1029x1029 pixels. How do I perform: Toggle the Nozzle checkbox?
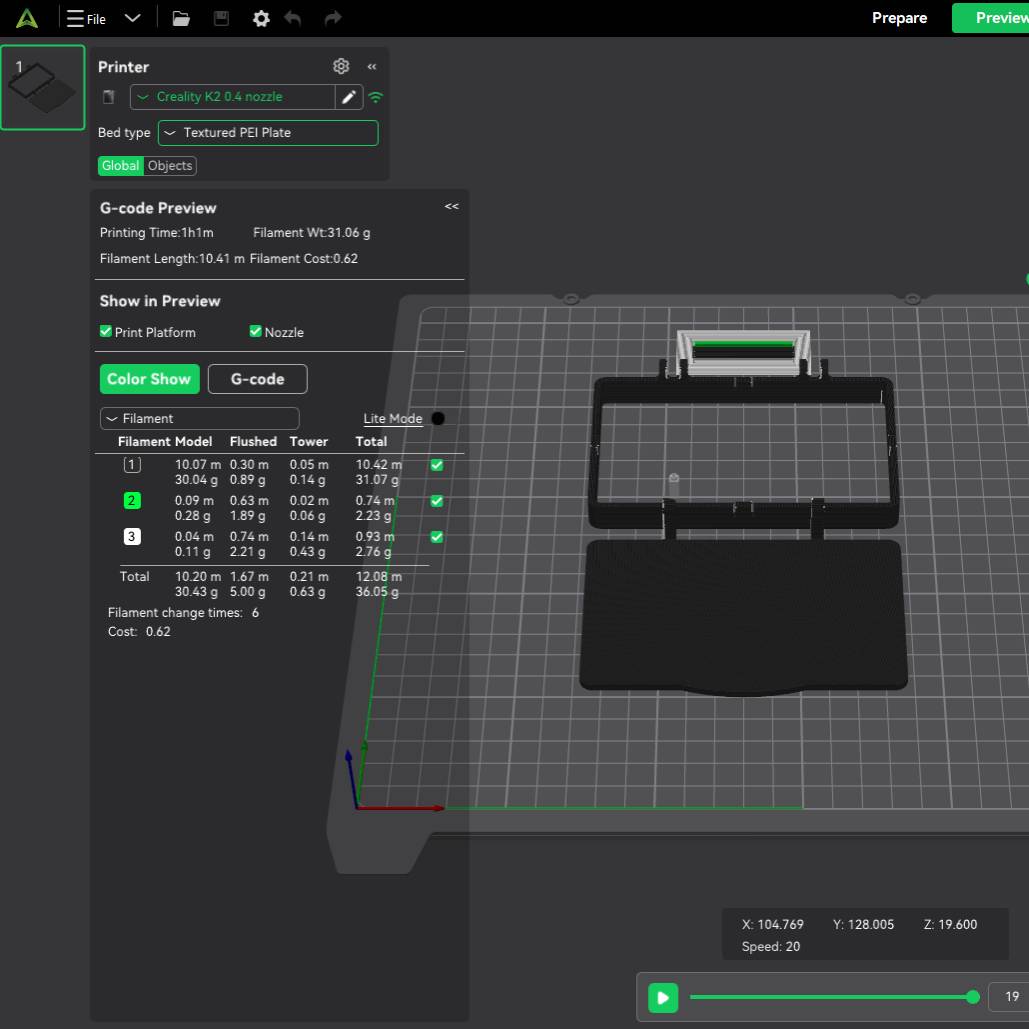click(255, 331)
